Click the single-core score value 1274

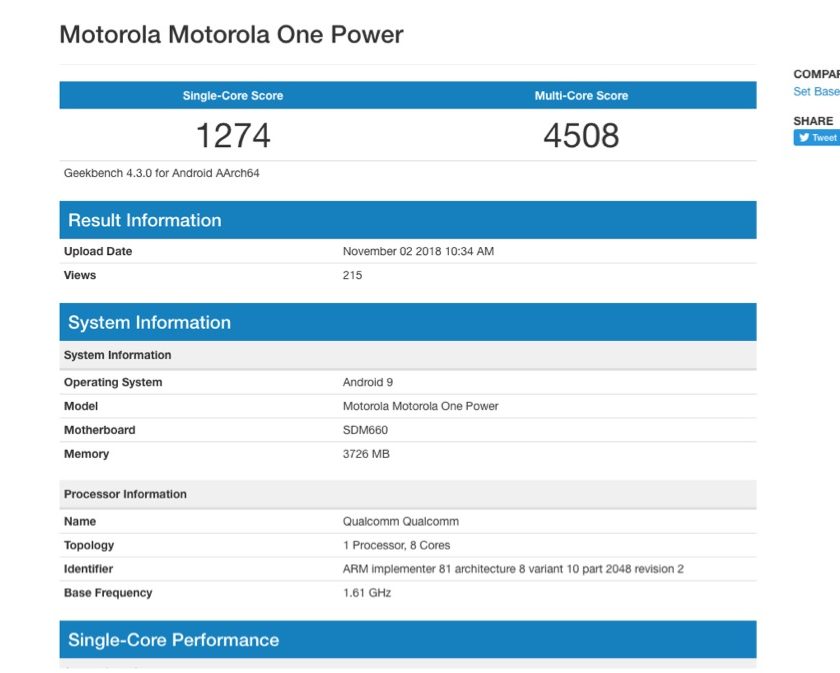[233, 135]
